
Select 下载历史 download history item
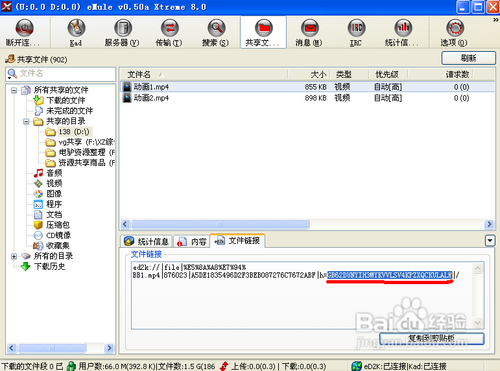tap(50, 266)
